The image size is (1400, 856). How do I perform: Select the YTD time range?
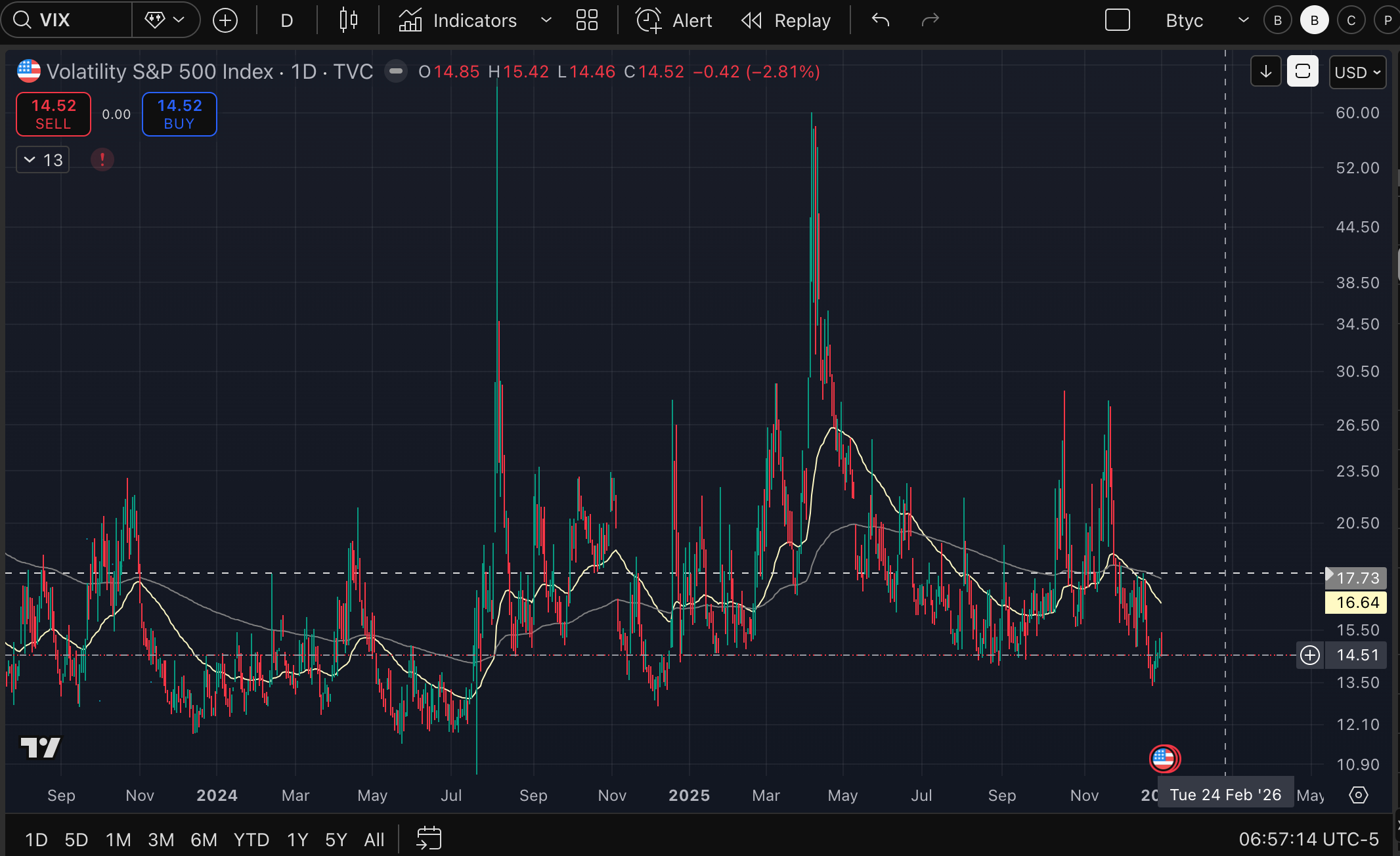point(252,839)
